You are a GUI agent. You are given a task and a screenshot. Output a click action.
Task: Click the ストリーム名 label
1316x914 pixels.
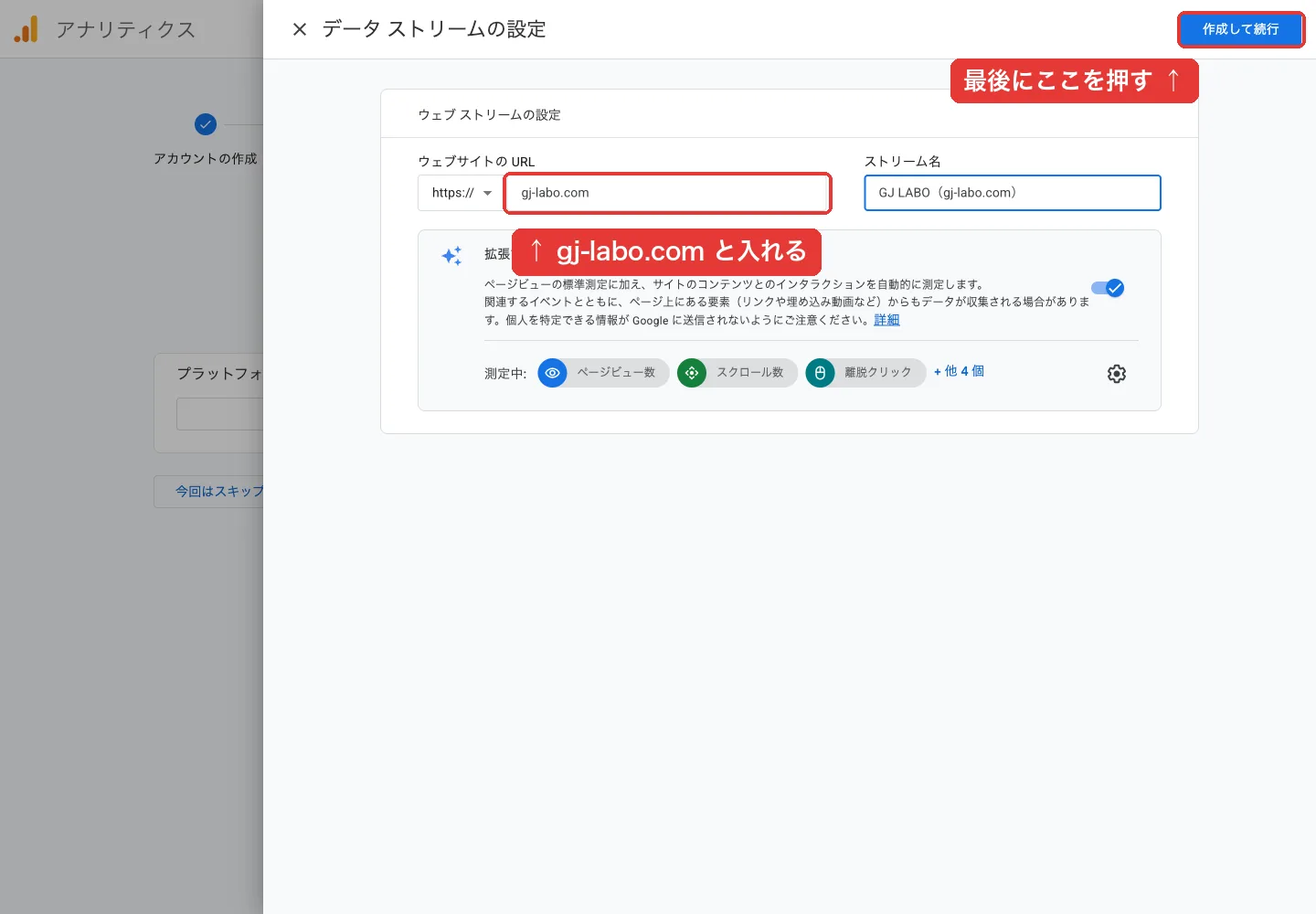pyautogui.click(x=903, y=162)
